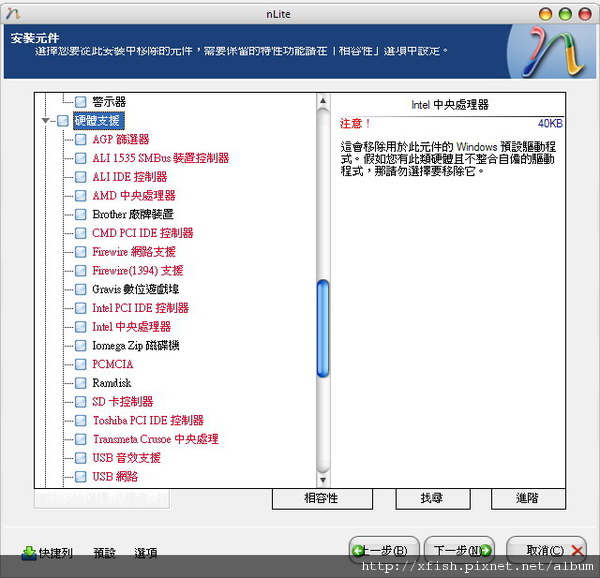Select the Toshiba PCI IDE 控制器 entry
This screenshot has height=578, width=600.
[148, 420]
